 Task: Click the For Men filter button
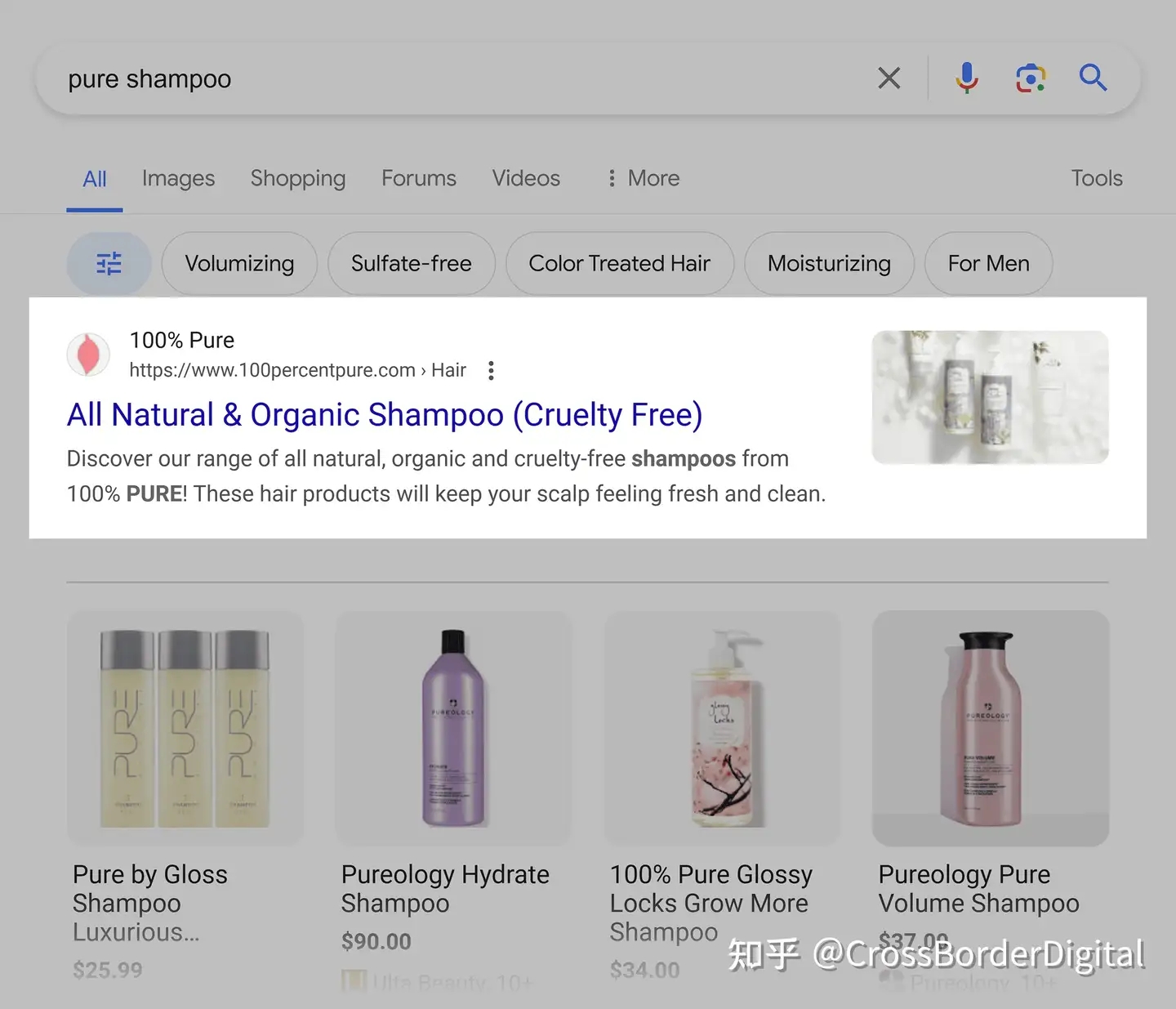coord(988,263)
